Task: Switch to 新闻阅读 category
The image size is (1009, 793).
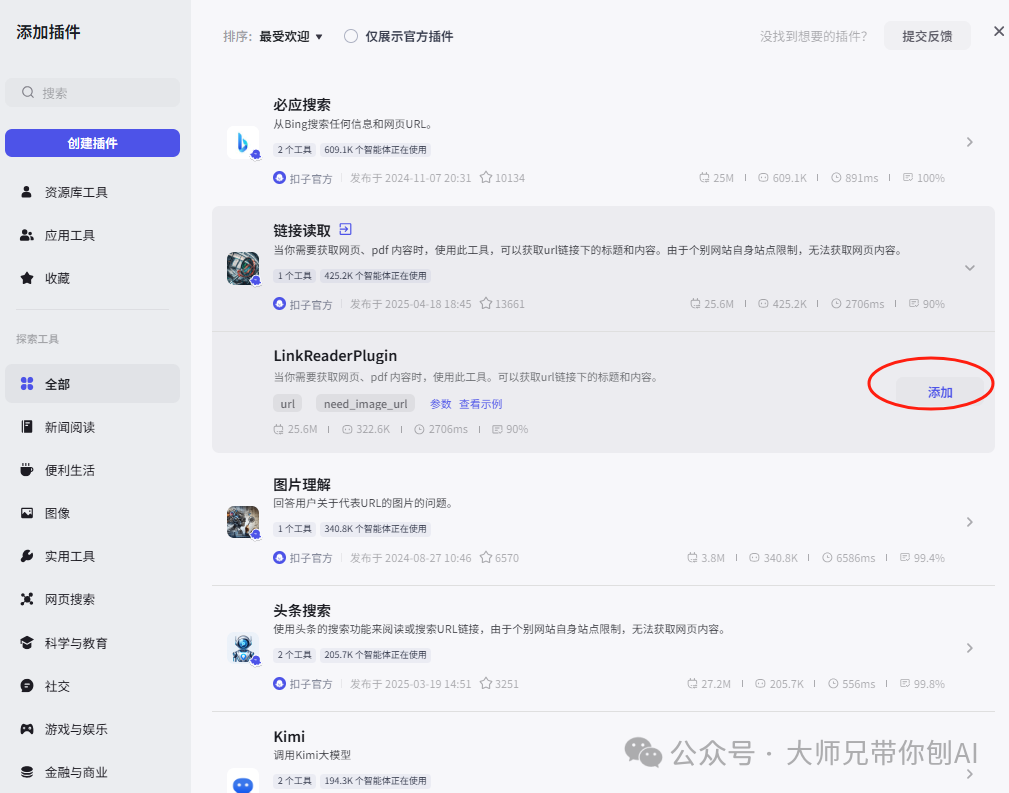Action: [x=92, y=427]
